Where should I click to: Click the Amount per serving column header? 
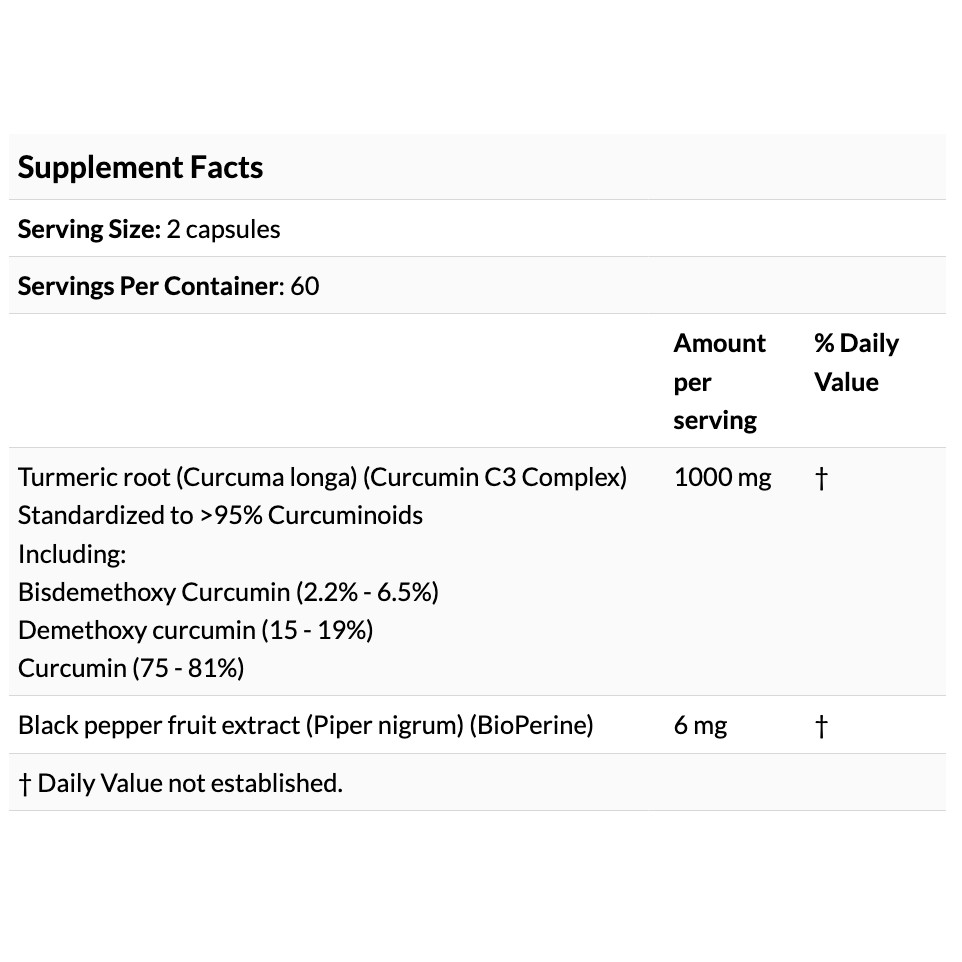coord(719,381)
